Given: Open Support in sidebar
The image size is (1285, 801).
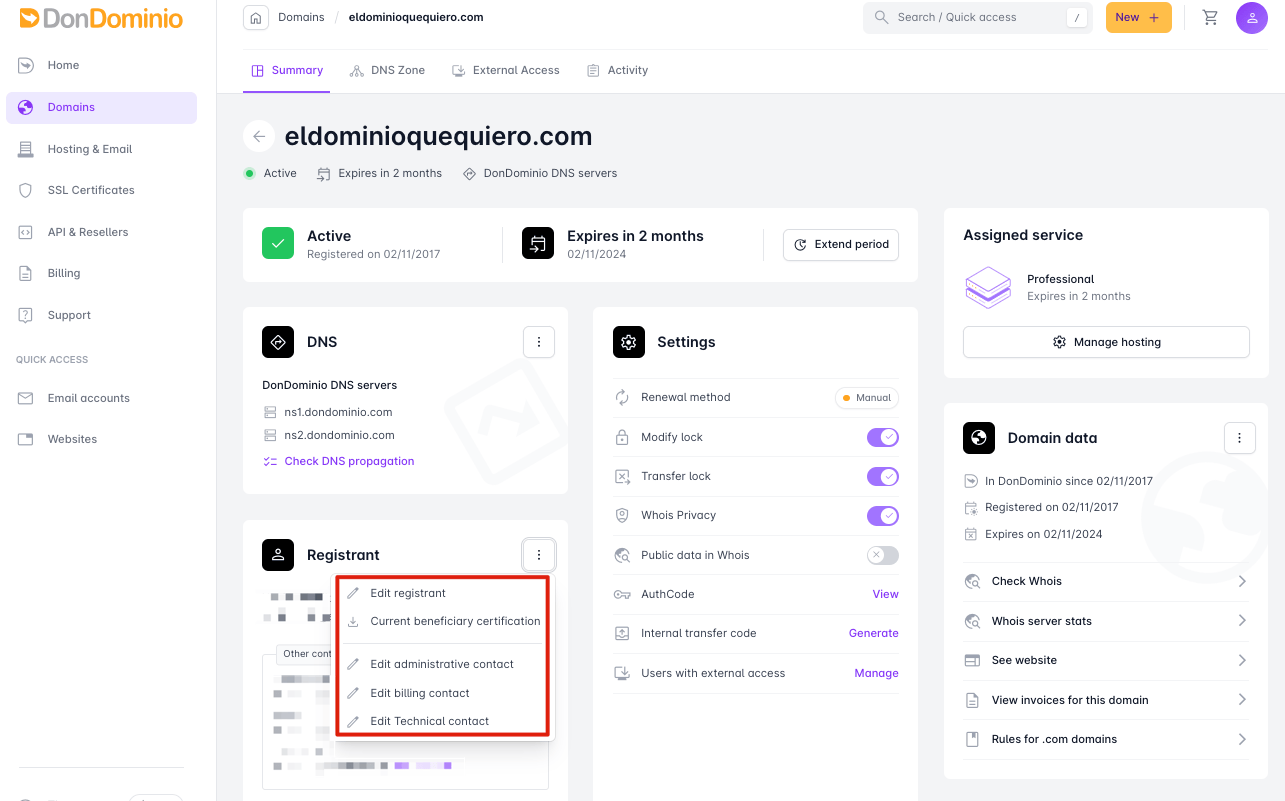Looking at the screenshot, I should click(101, 315).
